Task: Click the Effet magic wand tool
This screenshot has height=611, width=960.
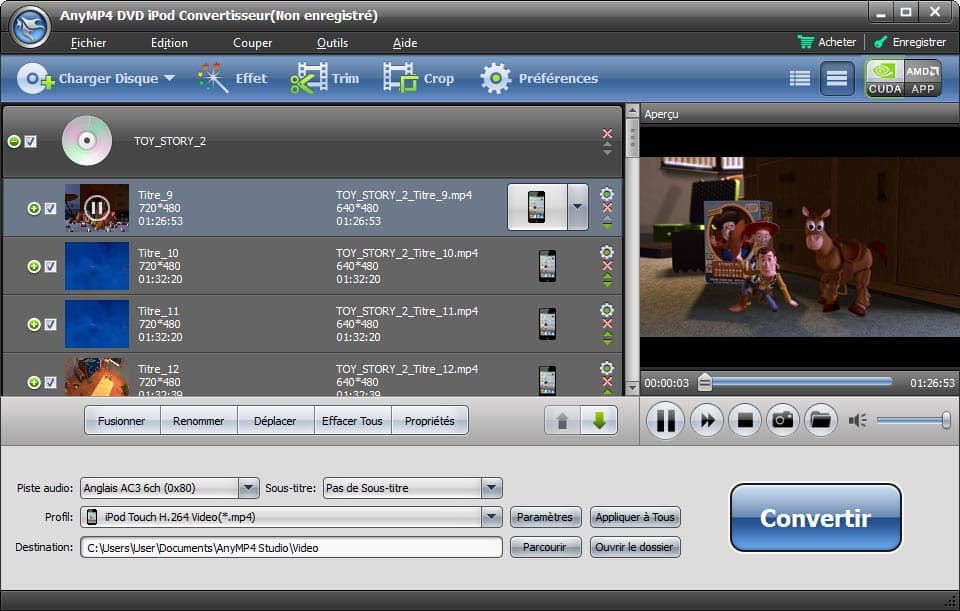Action: click(x=233, y=78)
